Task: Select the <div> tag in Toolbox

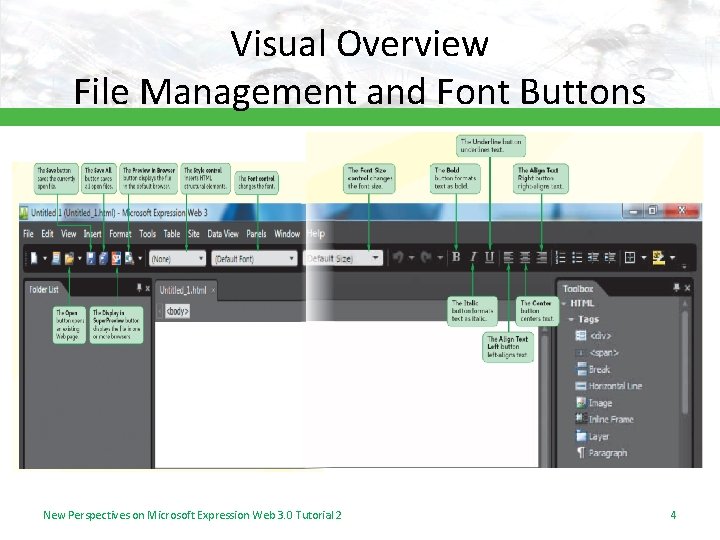Action: point(593,336)
